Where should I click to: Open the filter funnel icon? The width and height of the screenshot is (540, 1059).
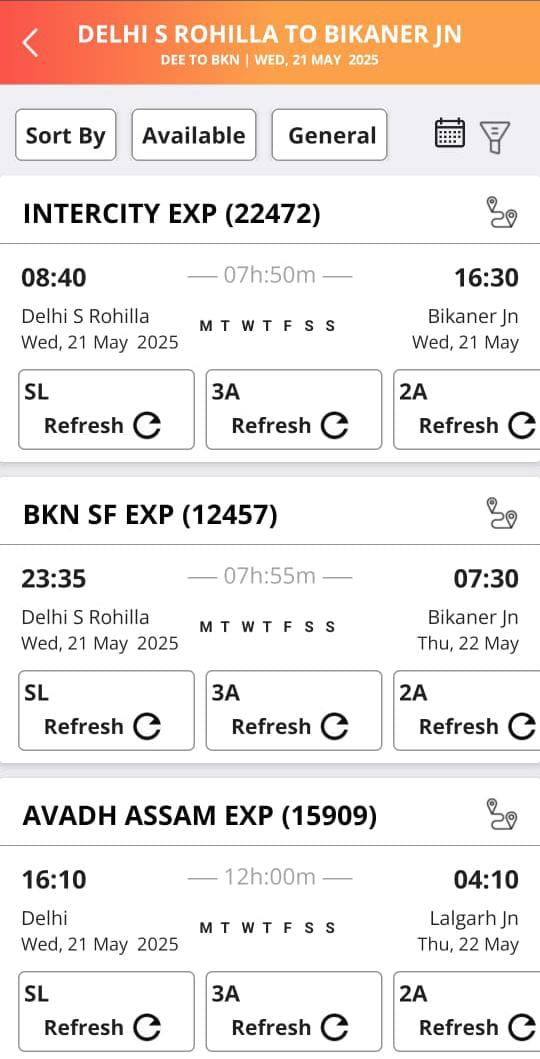[x=495, y=136]
